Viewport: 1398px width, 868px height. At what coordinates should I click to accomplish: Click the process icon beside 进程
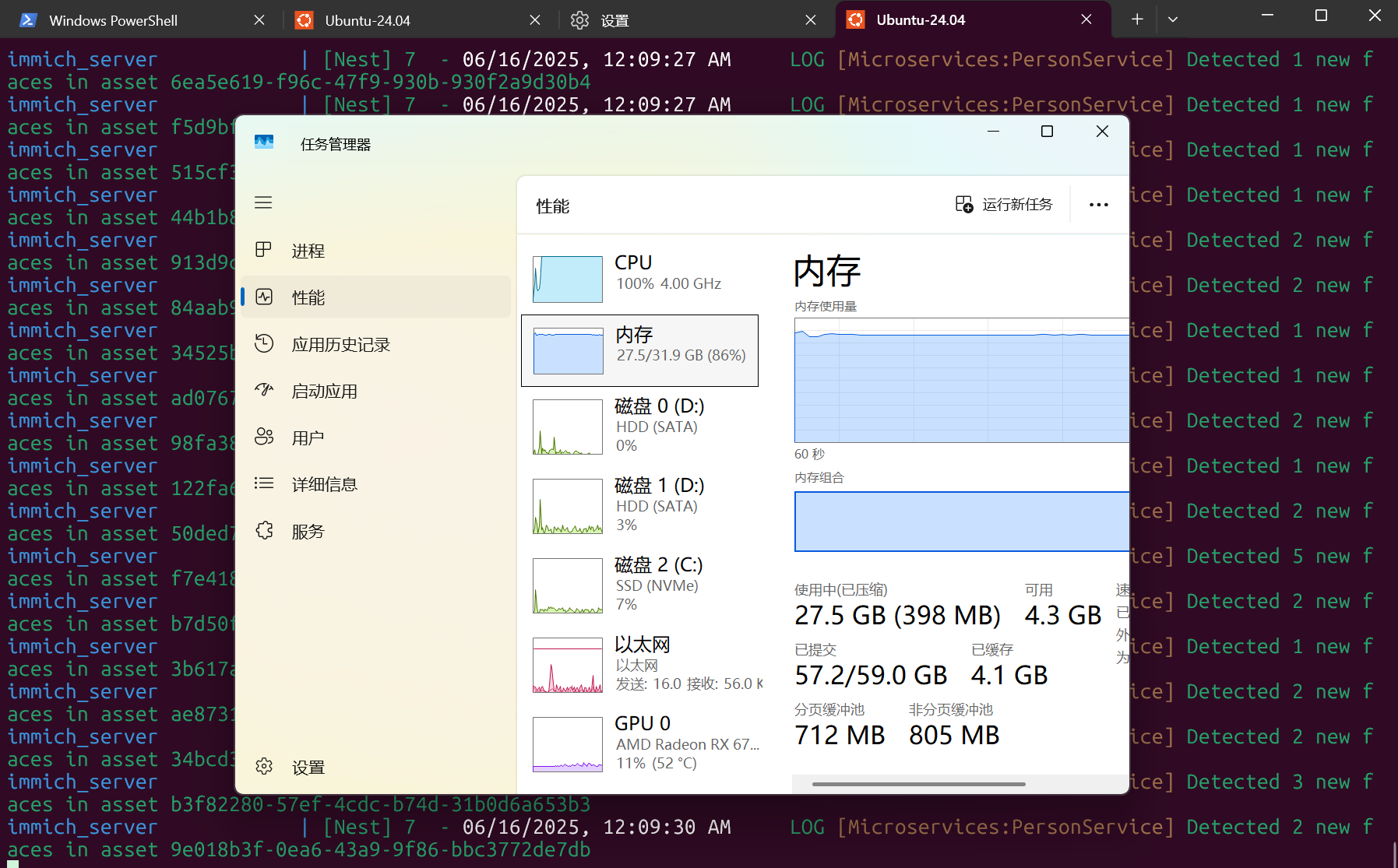(x=263, y=249)
